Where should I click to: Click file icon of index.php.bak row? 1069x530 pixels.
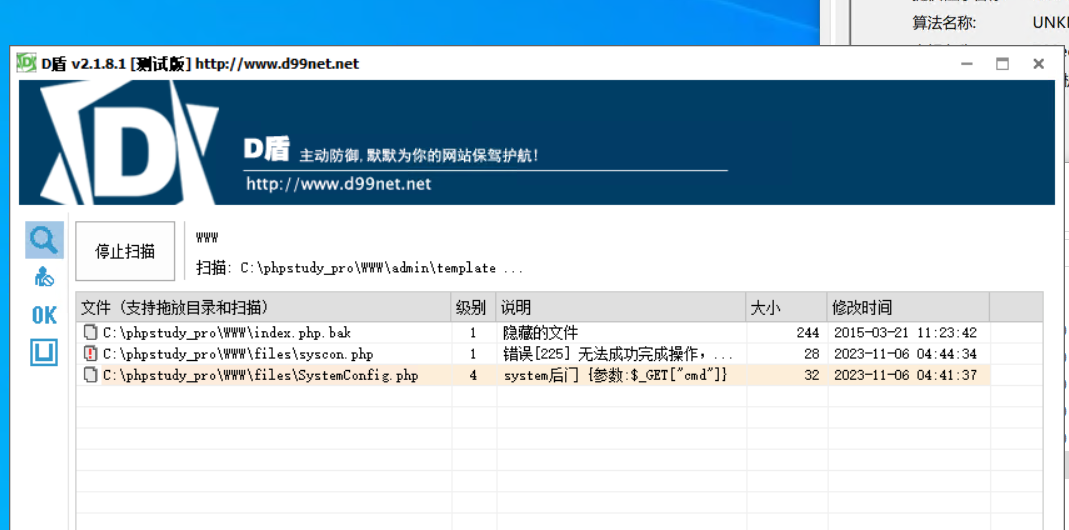[x=90, y=333]
